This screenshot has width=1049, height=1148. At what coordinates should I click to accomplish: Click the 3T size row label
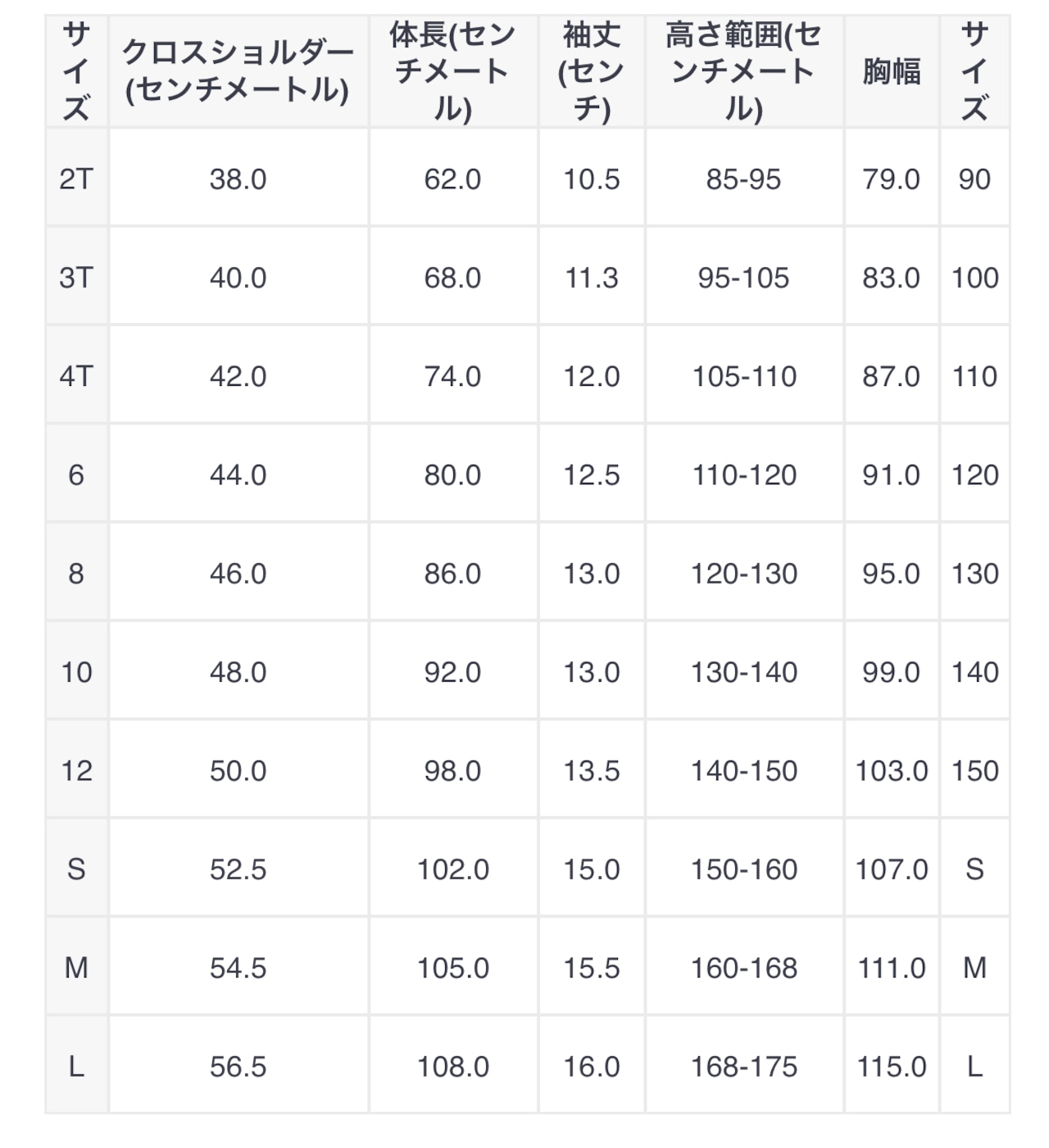(x=76, y=277)
